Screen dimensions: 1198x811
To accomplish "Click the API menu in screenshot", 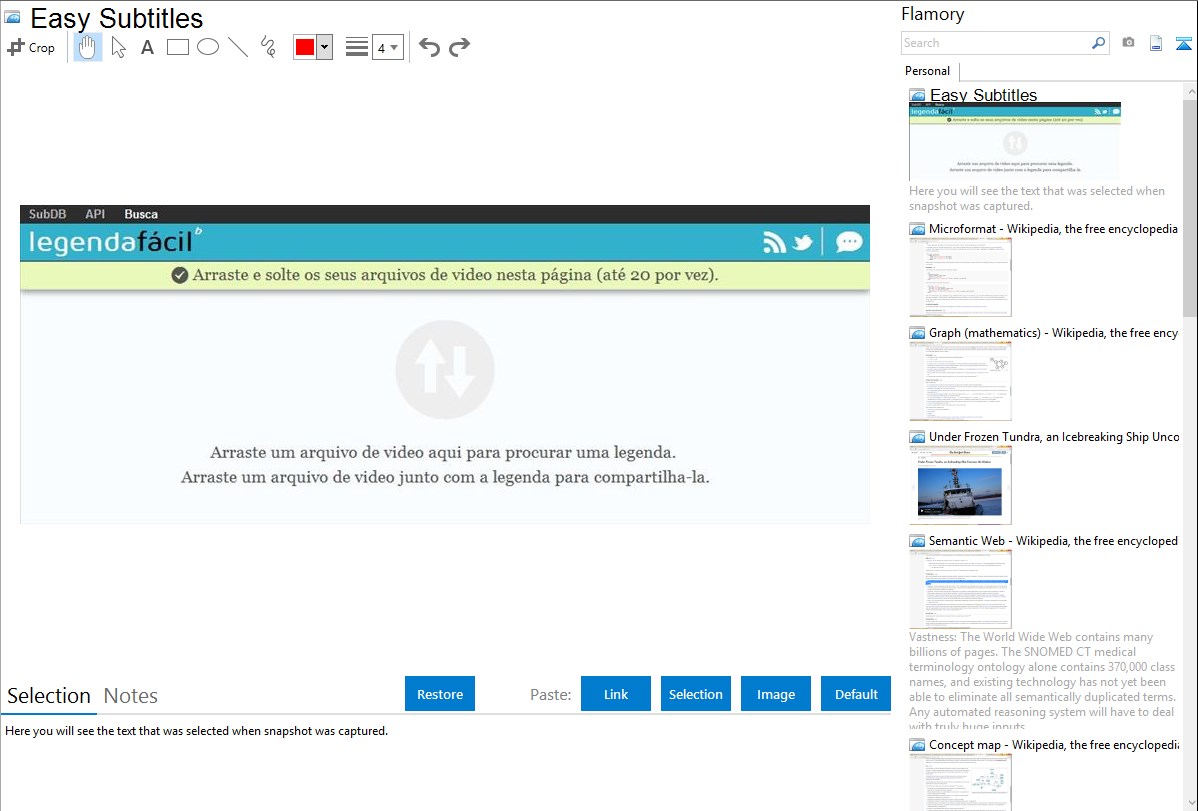I will point(95,214).
